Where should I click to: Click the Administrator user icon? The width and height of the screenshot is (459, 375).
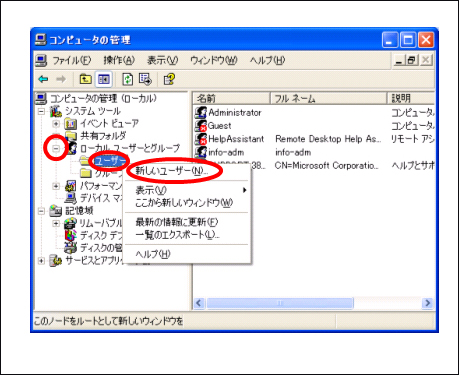pyautogui.click(x=201, y=112)
